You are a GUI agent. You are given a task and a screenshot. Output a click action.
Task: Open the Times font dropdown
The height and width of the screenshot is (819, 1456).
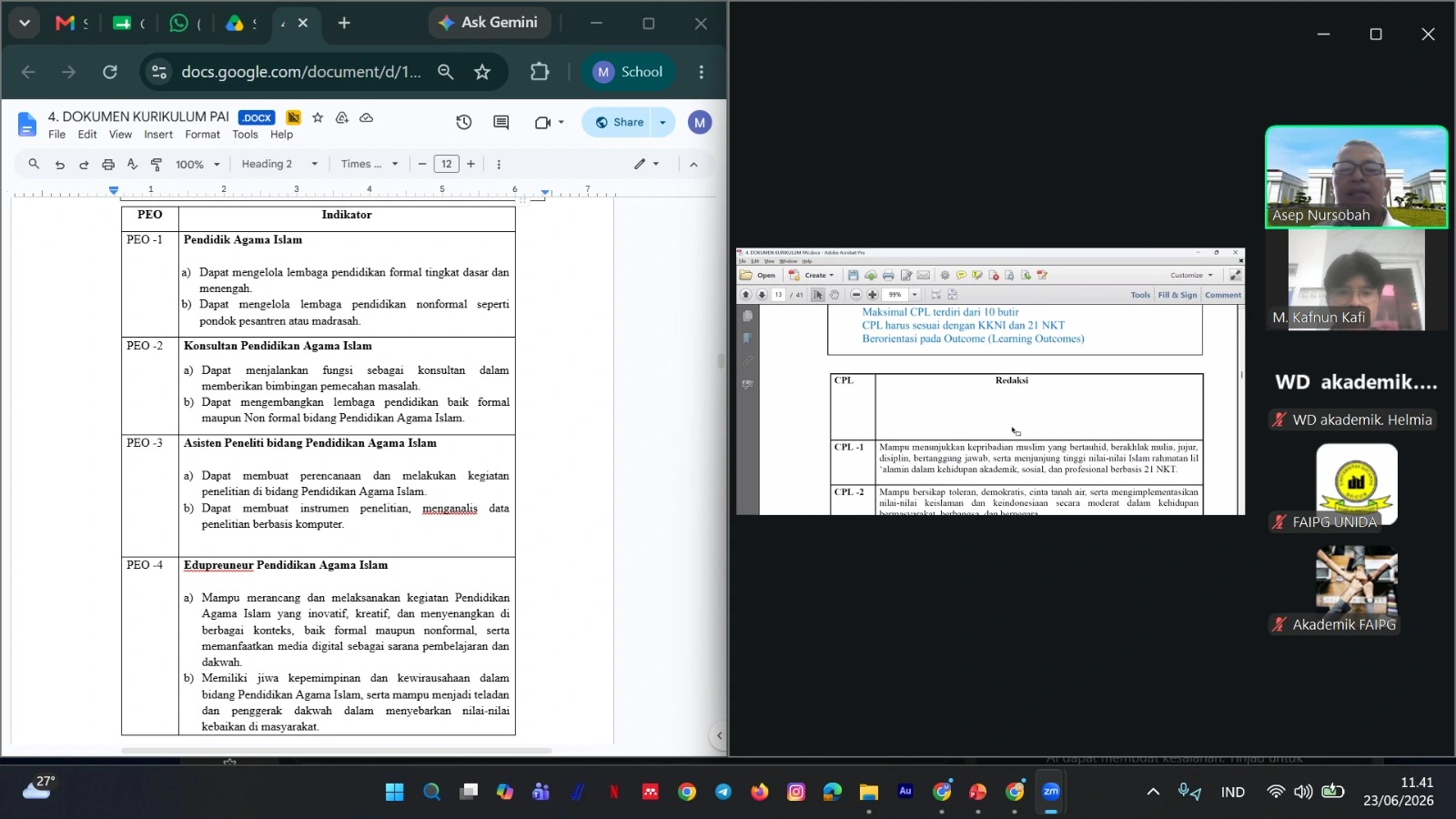tap(369, 164)
